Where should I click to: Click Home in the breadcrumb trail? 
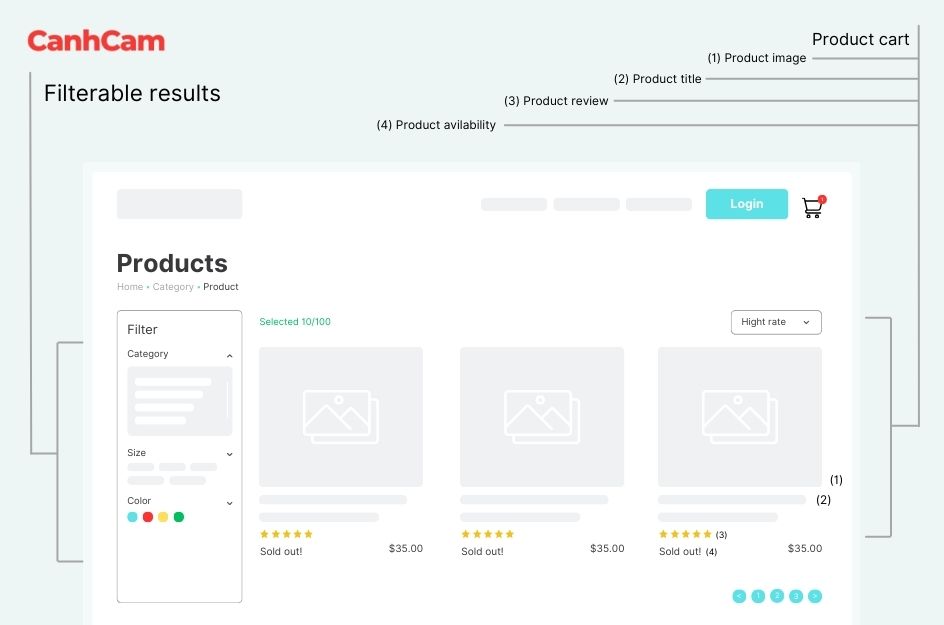point(129,287)
